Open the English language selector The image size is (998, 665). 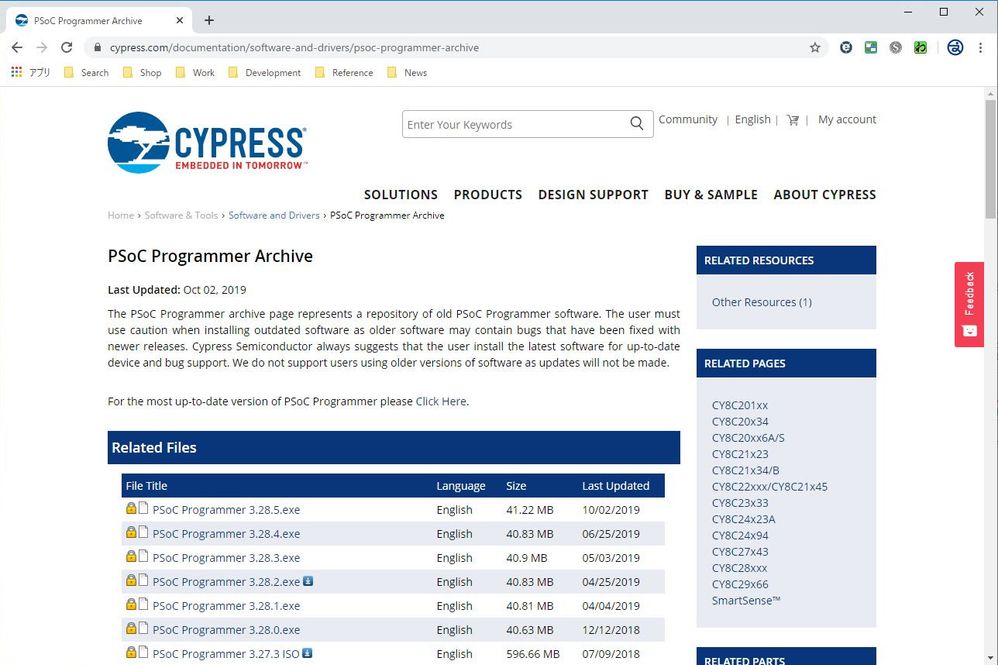[x=752, y=120]
